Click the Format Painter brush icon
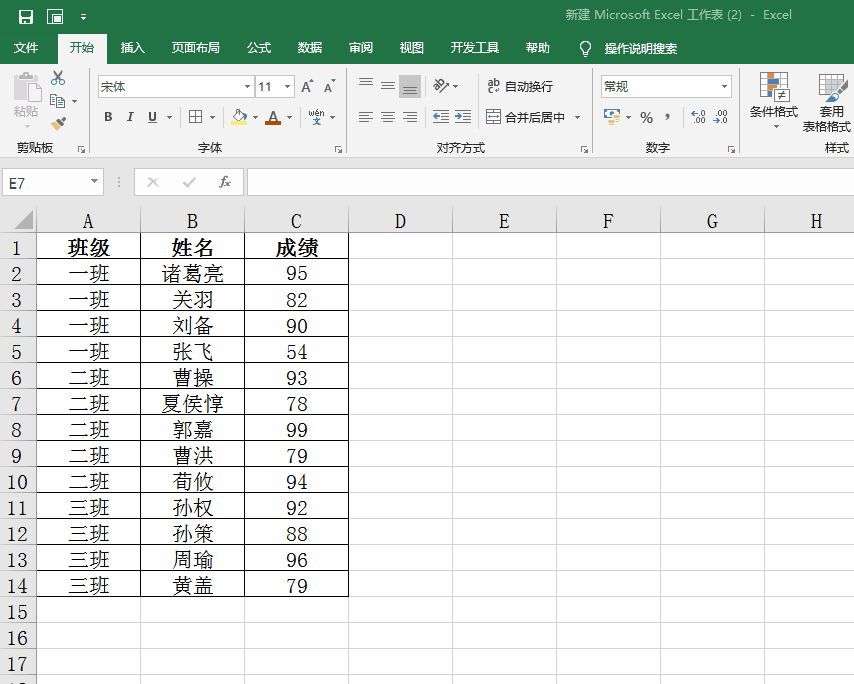 [x=58, y=124]
